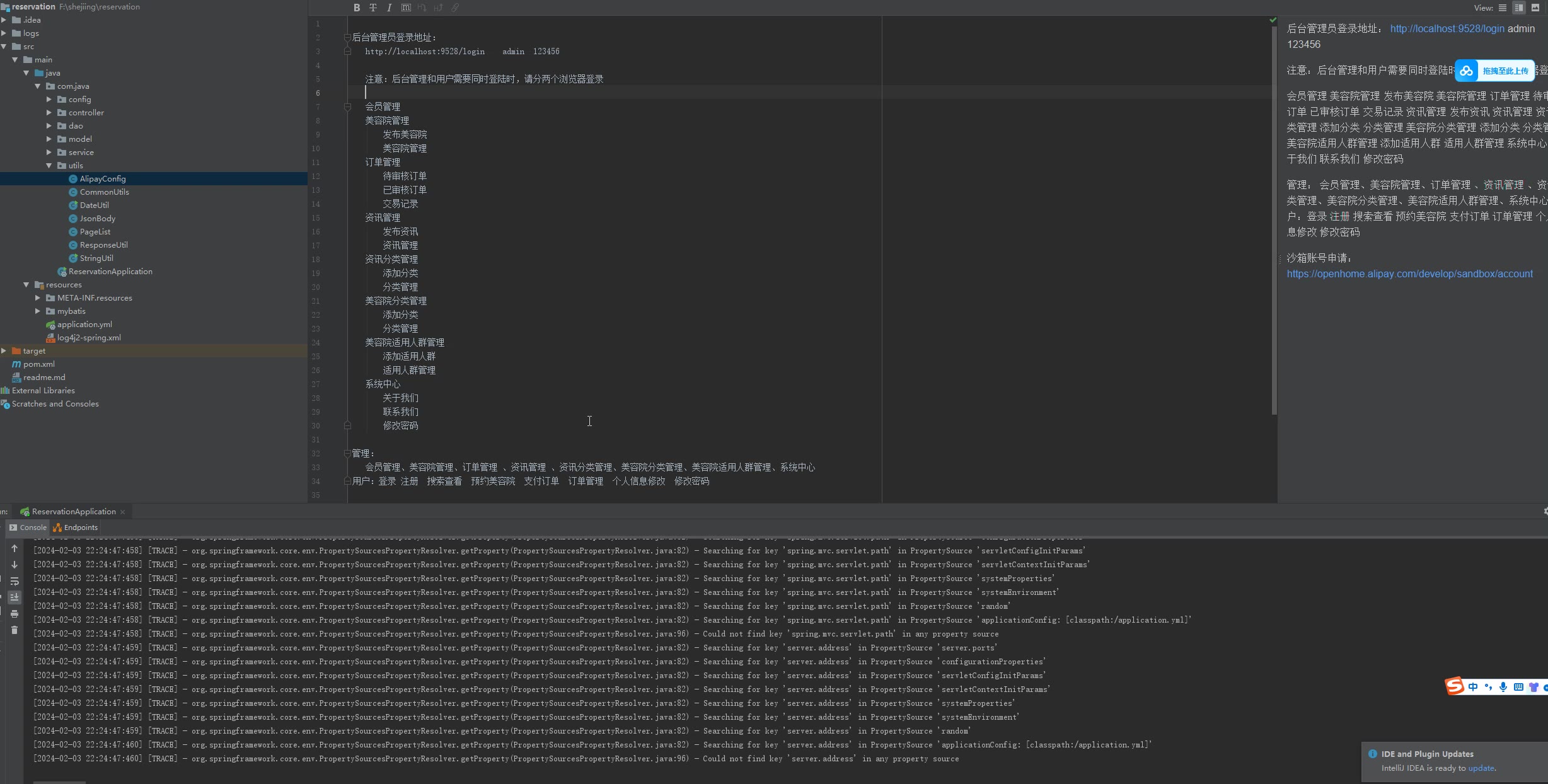Click the print console icon

14,613
